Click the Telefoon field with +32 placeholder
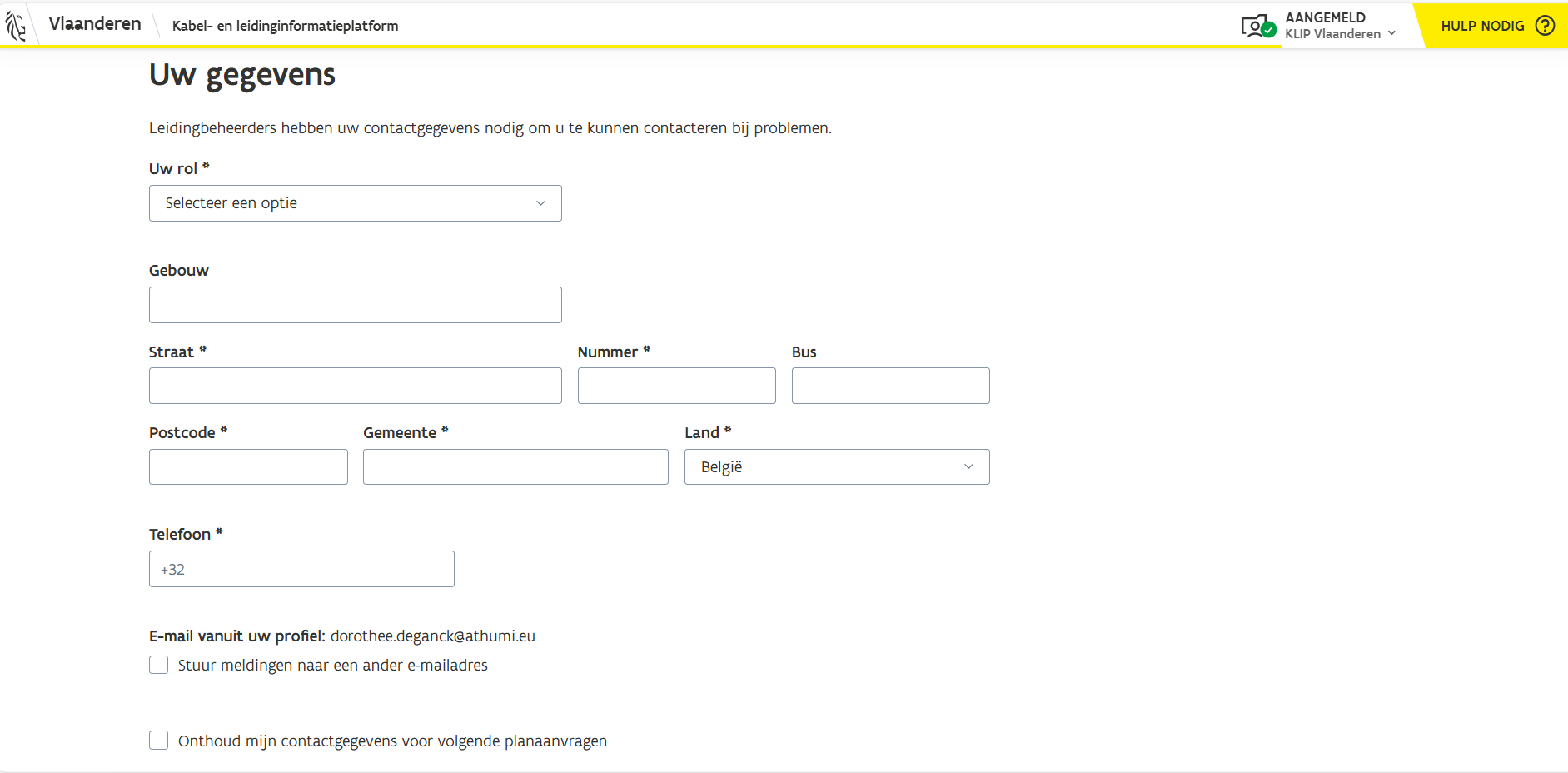The width and height of the screenshot is (1568, 773). point(301,569)
